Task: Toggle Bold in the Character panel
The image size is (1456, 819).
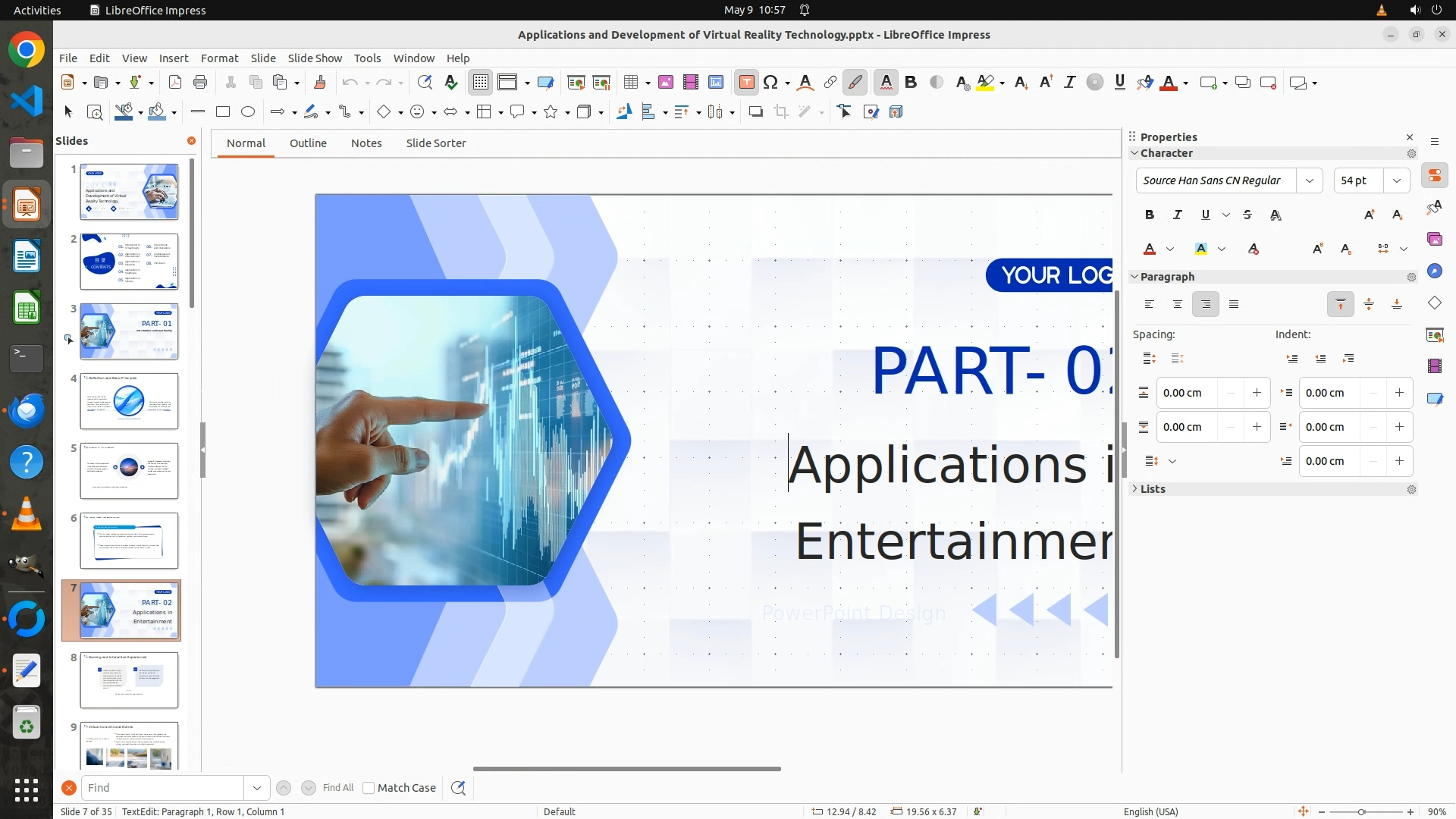Action: tap(1150, 215)
